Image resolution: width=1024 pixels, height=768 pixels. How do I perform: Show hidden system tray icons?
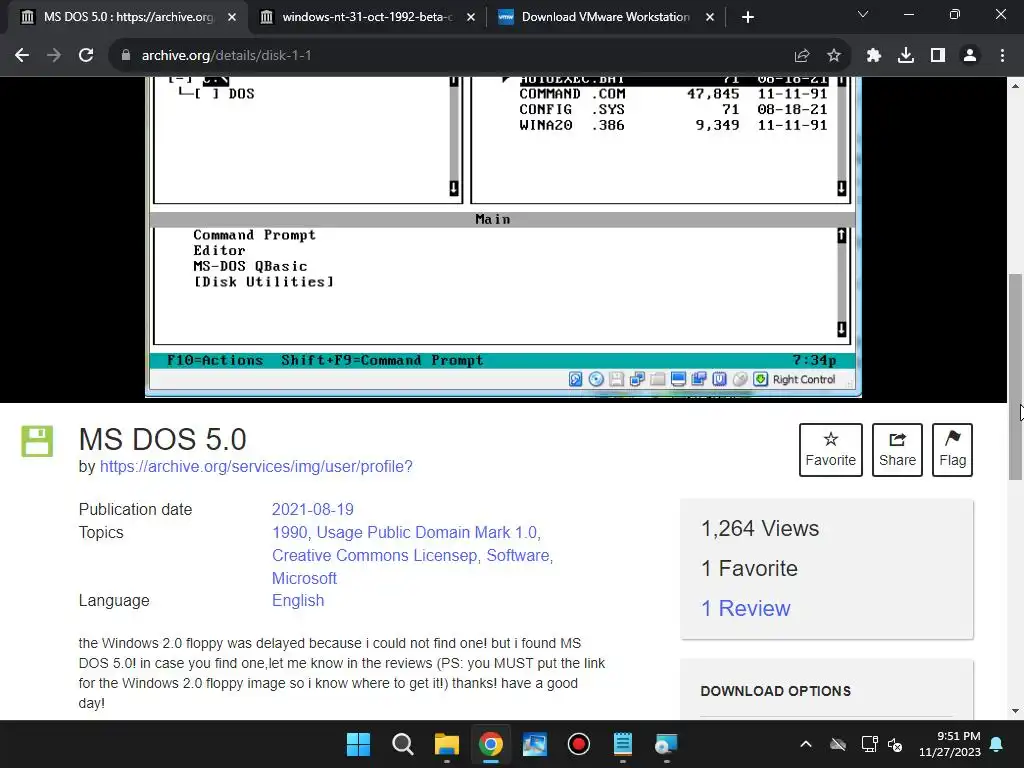coord(806,744)
